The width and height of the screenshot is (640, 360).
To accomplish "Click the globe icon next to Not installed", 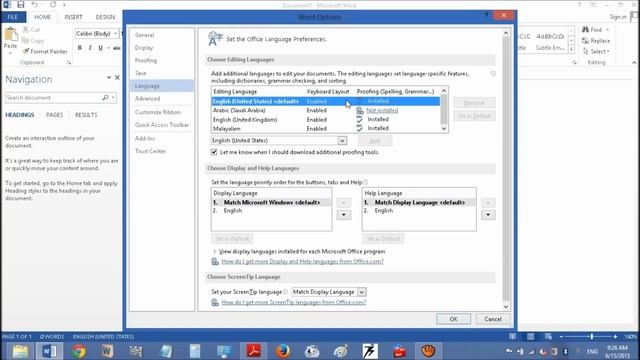I will pos(360,111).
